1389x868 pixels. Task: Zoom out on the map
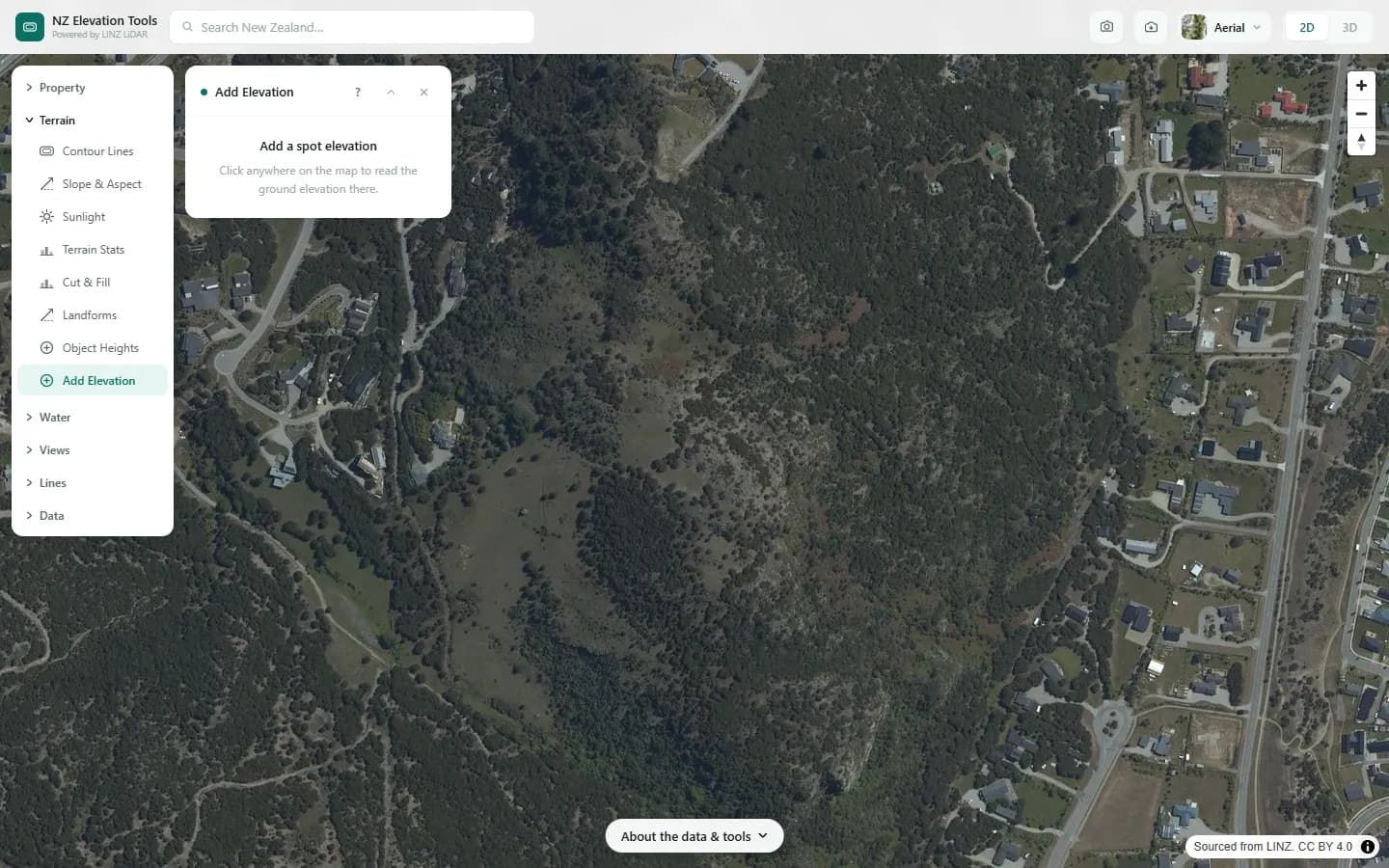(1361, 114)
